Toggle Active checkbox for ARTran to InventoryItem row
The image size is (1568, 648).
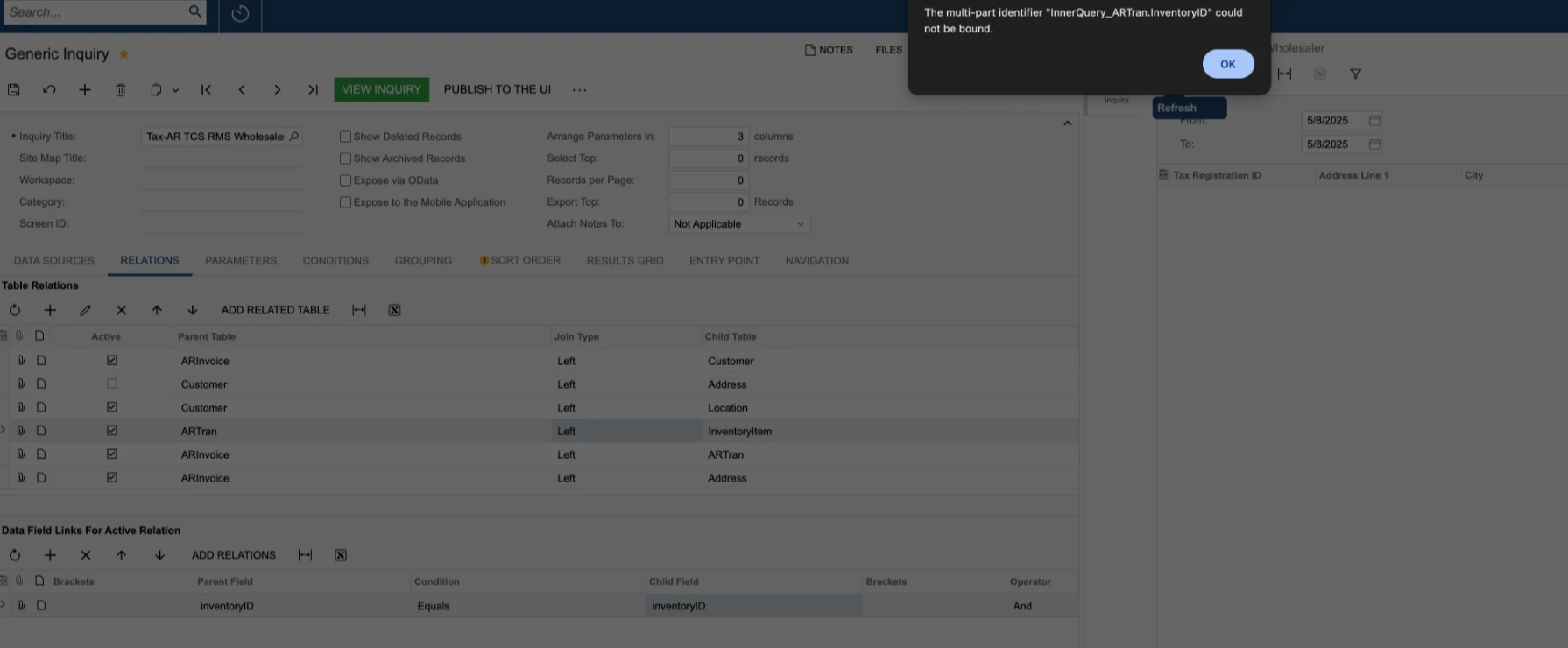click(x=112, y=431)
